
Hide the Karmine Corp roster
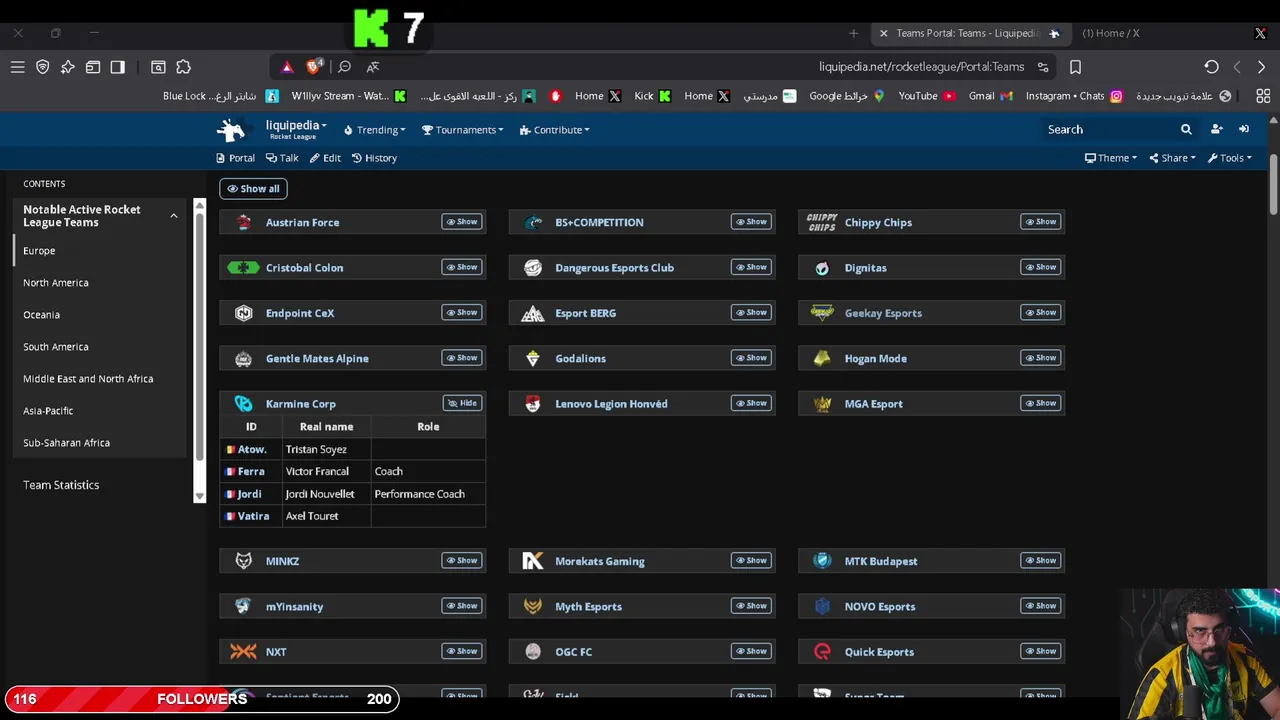pyautogui.click(x=463, y=403)
